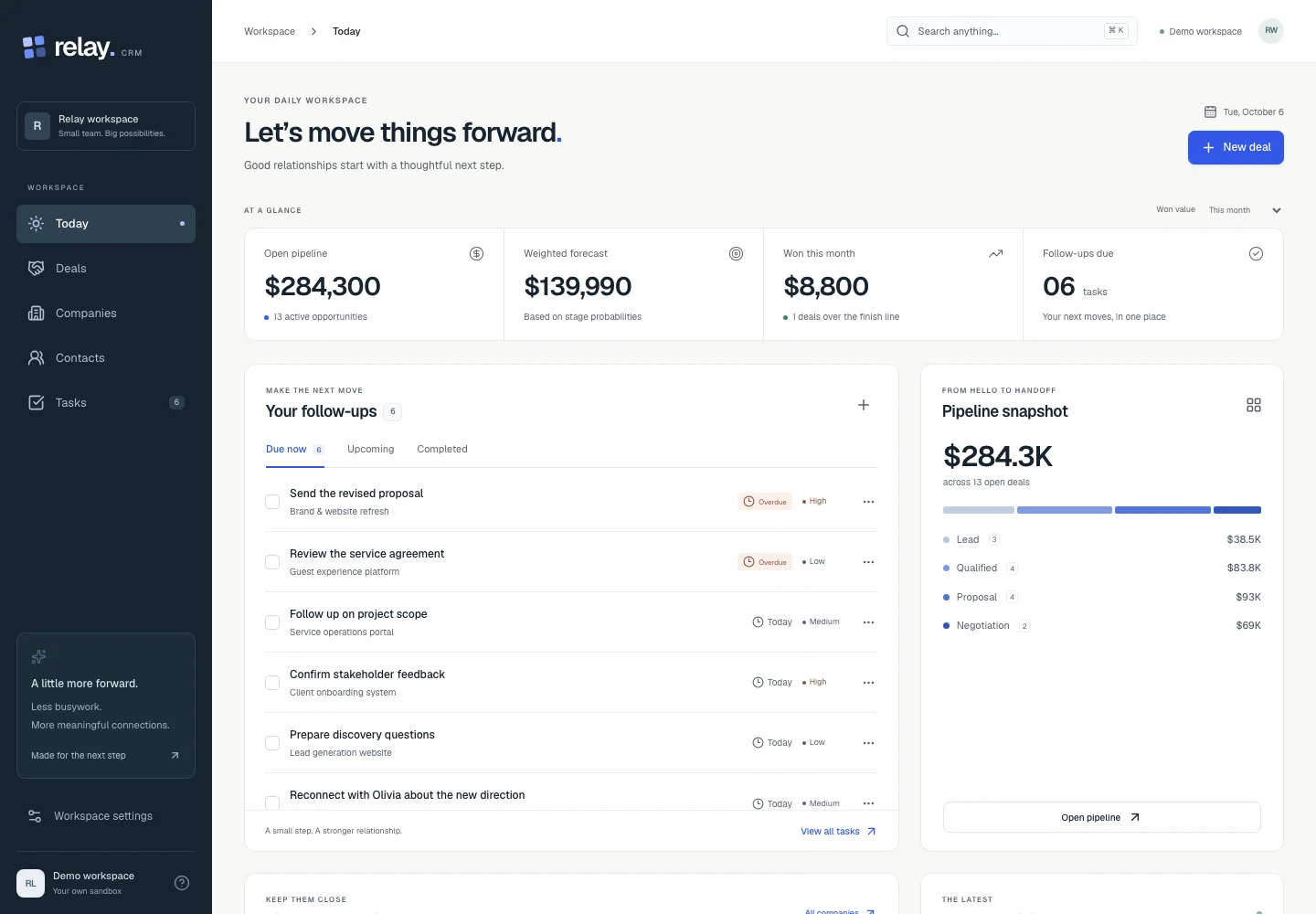Open the Reconnect with Olivia task title
Screen dimensions: 1316x914
click(x=408, y=795)
